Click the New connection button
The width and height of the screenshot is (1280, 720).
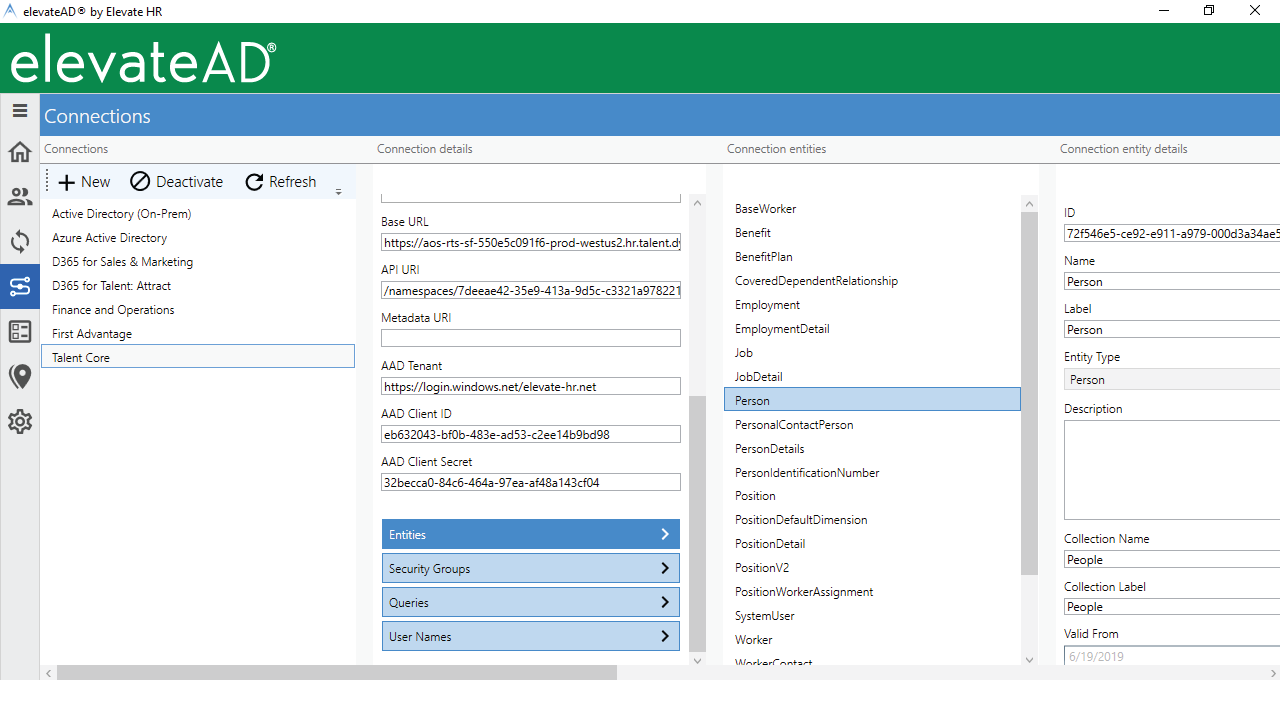(x=84, y=182)
